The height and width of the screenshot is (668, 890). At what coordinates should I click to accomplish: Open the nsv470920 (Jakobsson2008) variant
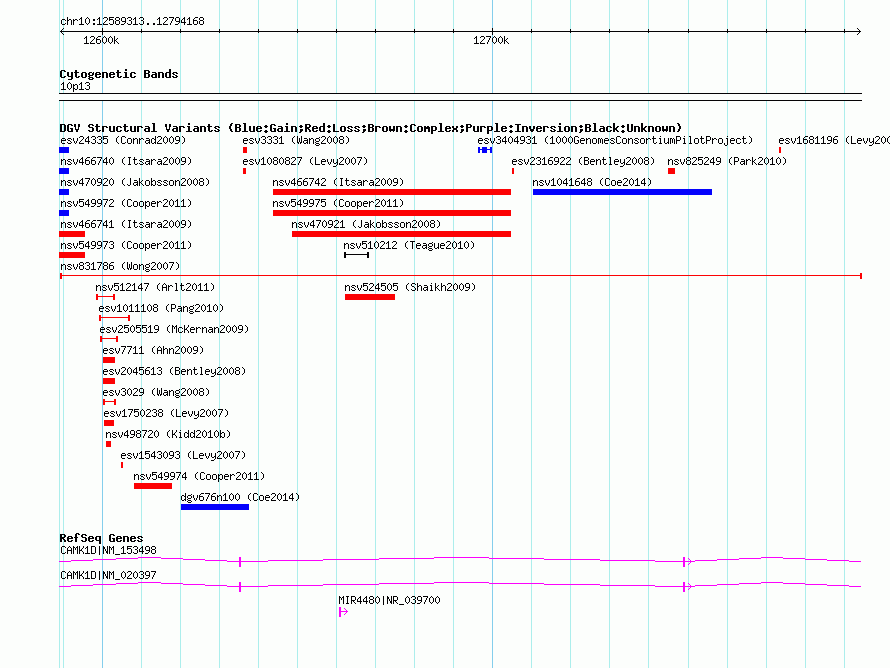(135, 182)
